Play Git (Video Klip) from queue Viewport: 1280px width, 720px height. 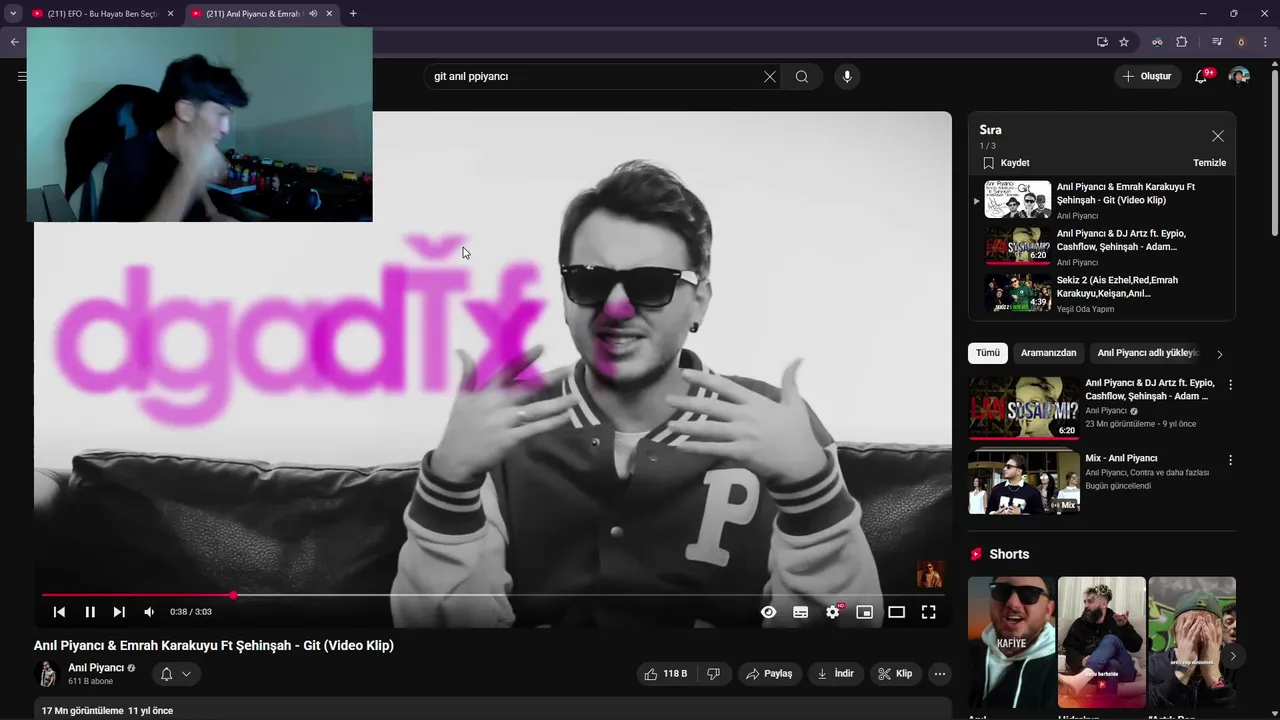(1101, 200)
